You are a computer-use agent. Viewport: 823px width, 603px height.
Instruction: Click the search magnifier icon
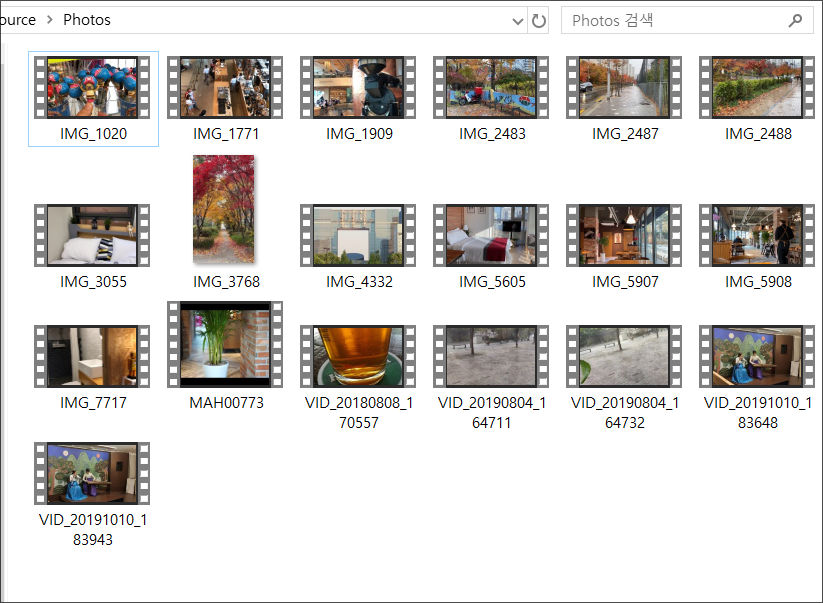[795, 21]
